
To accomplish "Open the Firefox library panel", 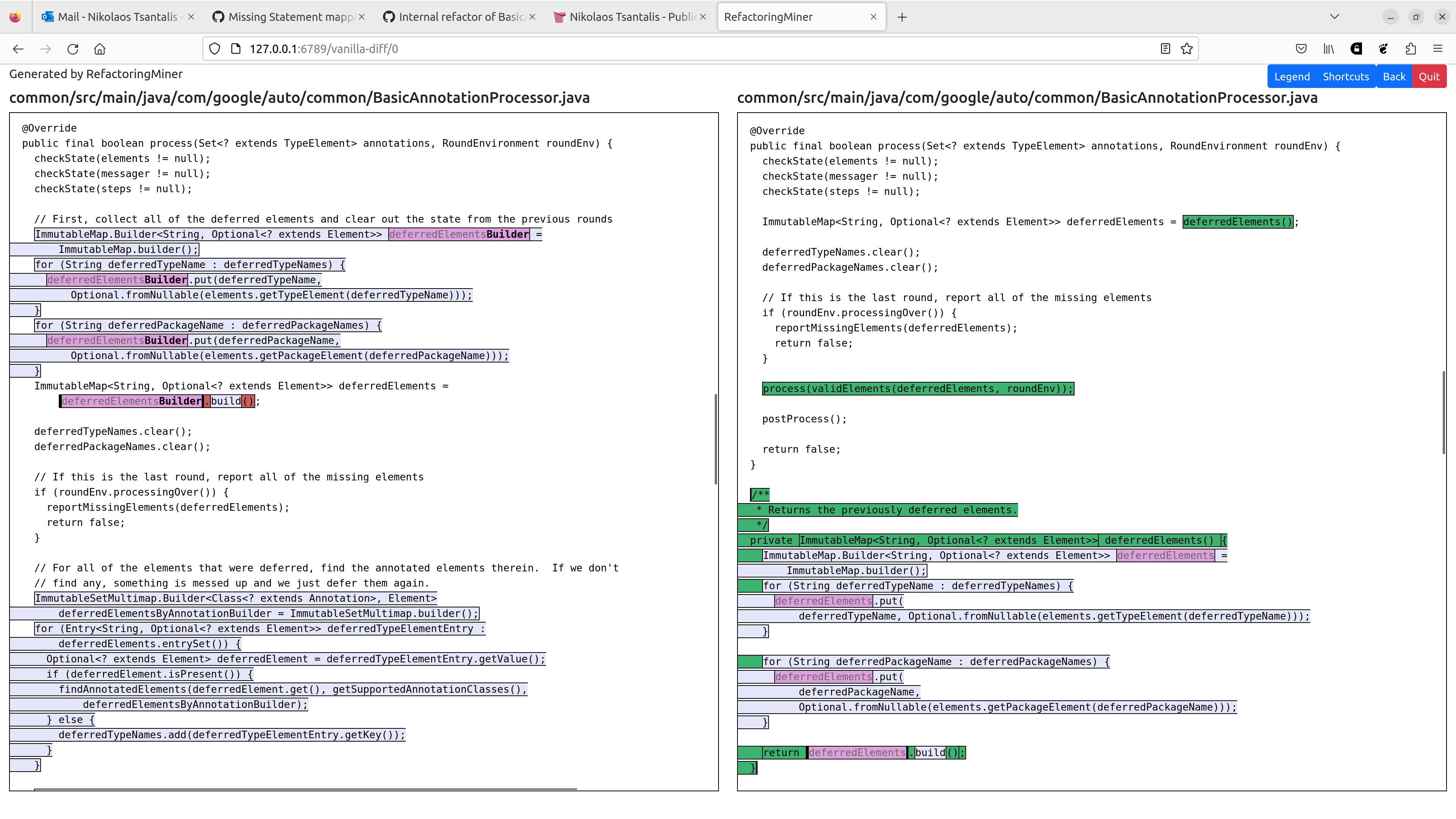I will point(1328,49).
